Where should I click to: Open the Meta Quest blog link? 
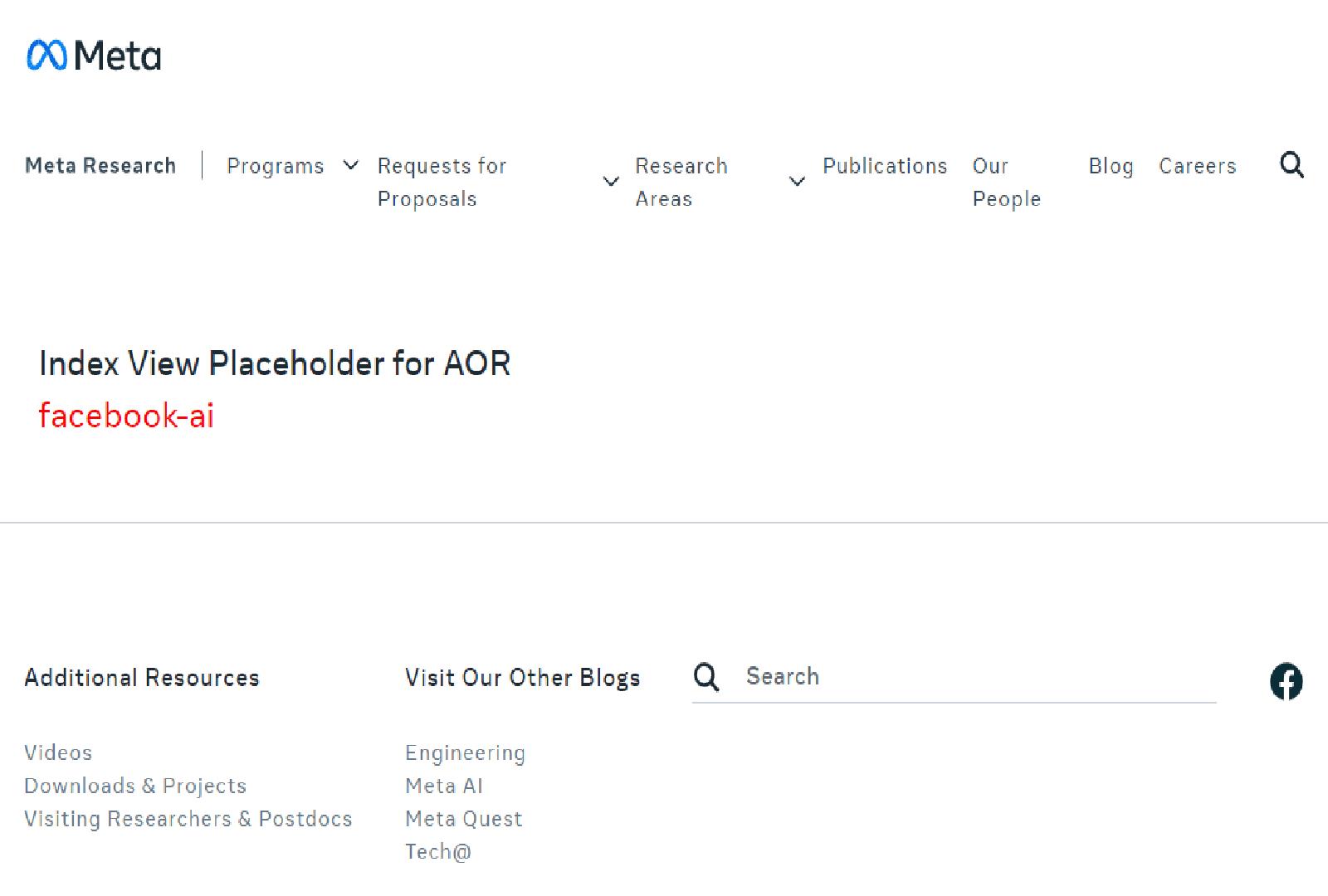tap(464, 819)
